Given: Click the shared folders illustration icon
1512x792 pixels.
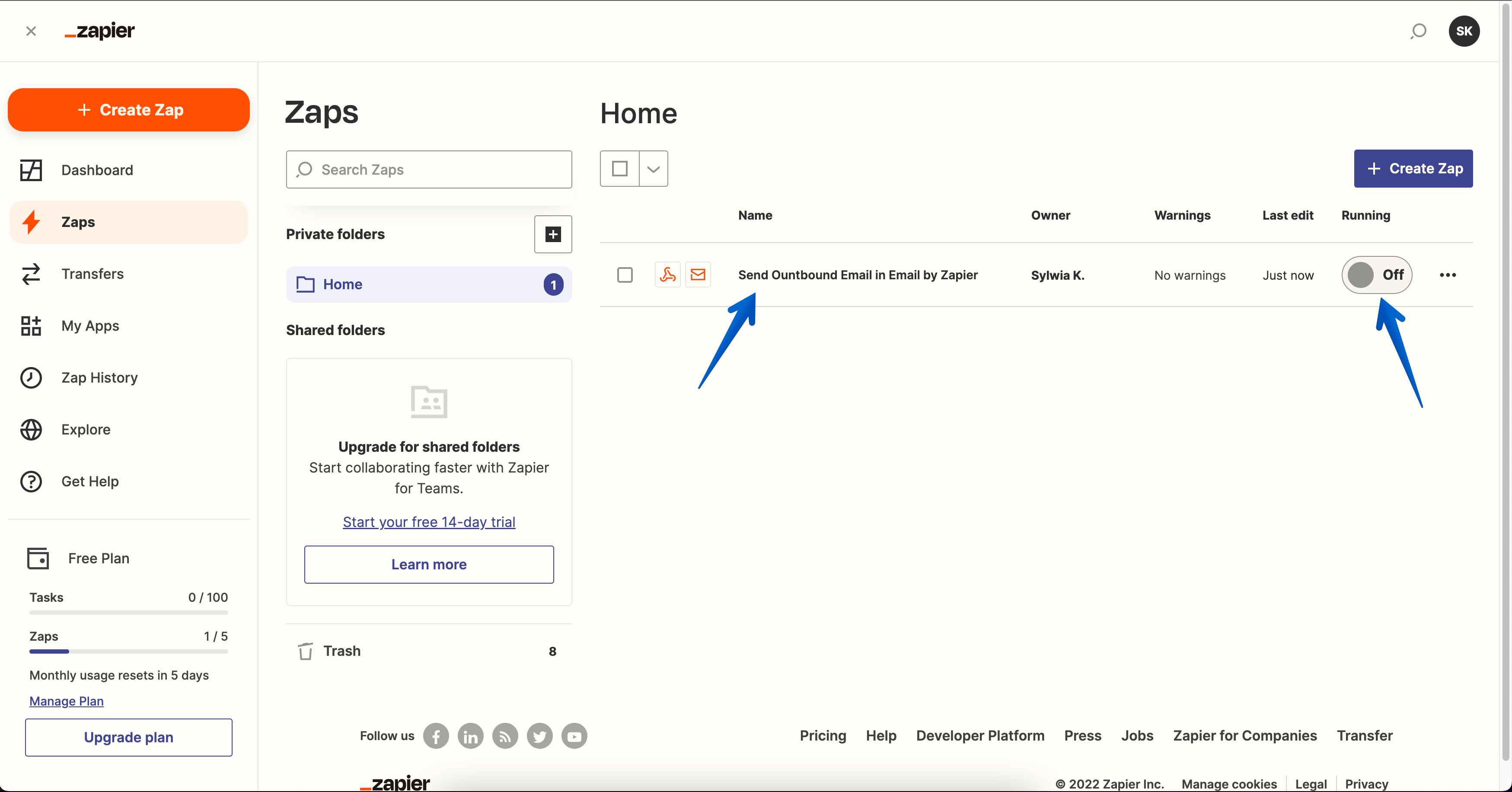Looking at the screenshot, I should point(429,402).
